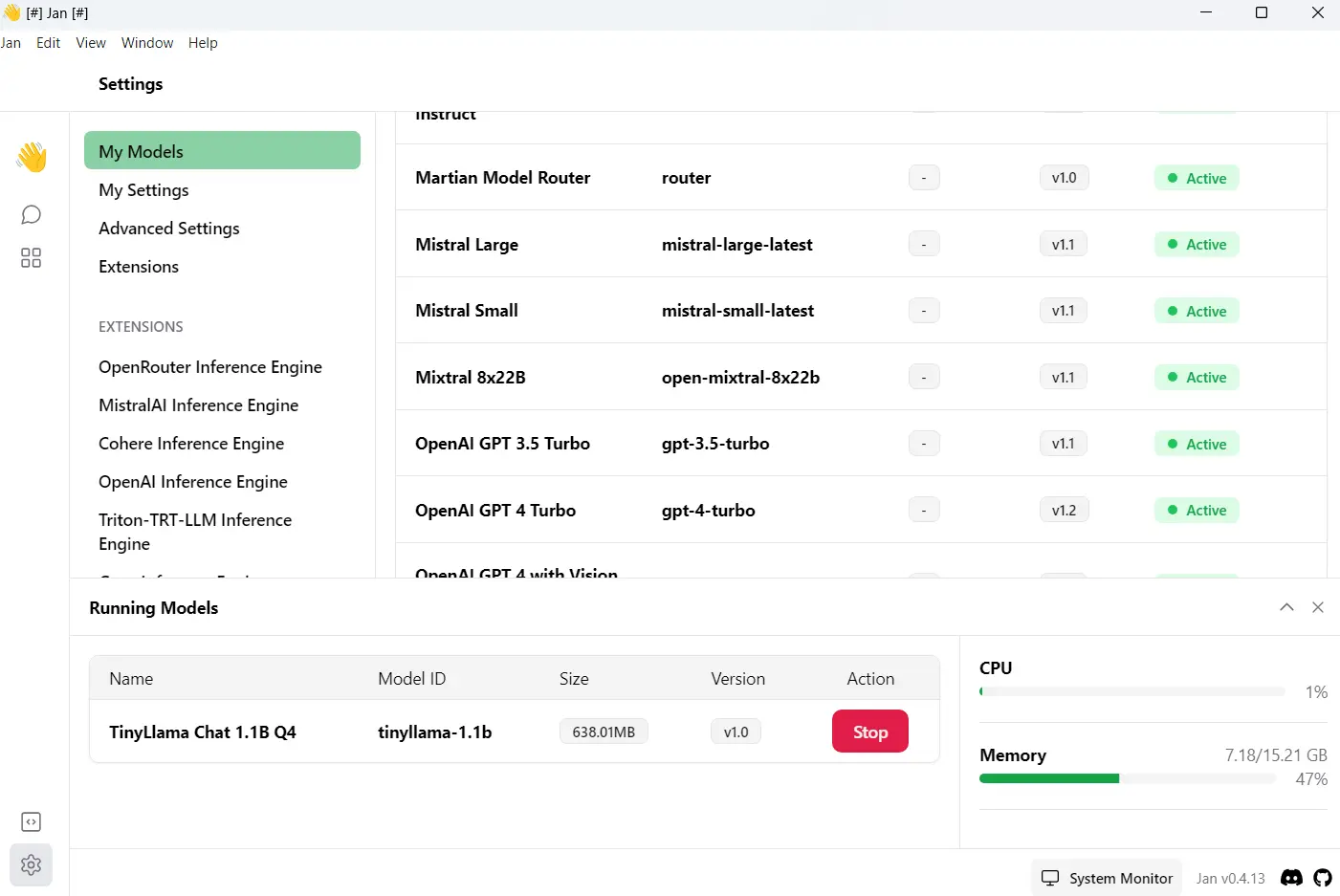Click size dash badge for Mistral Small
1340x896 pixels.
[924, 311]
